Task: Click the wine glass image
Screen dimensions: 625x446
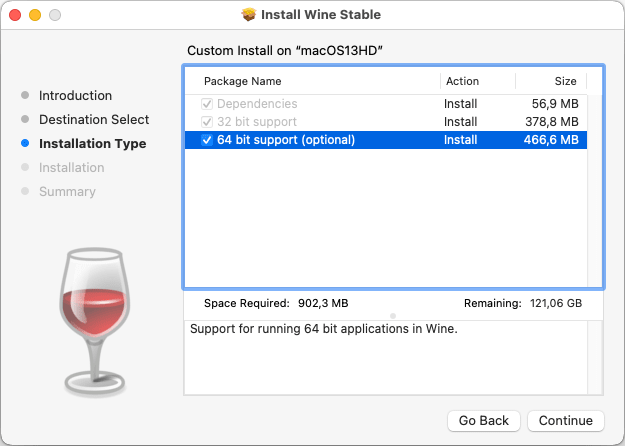Action: tap(95, 322)
